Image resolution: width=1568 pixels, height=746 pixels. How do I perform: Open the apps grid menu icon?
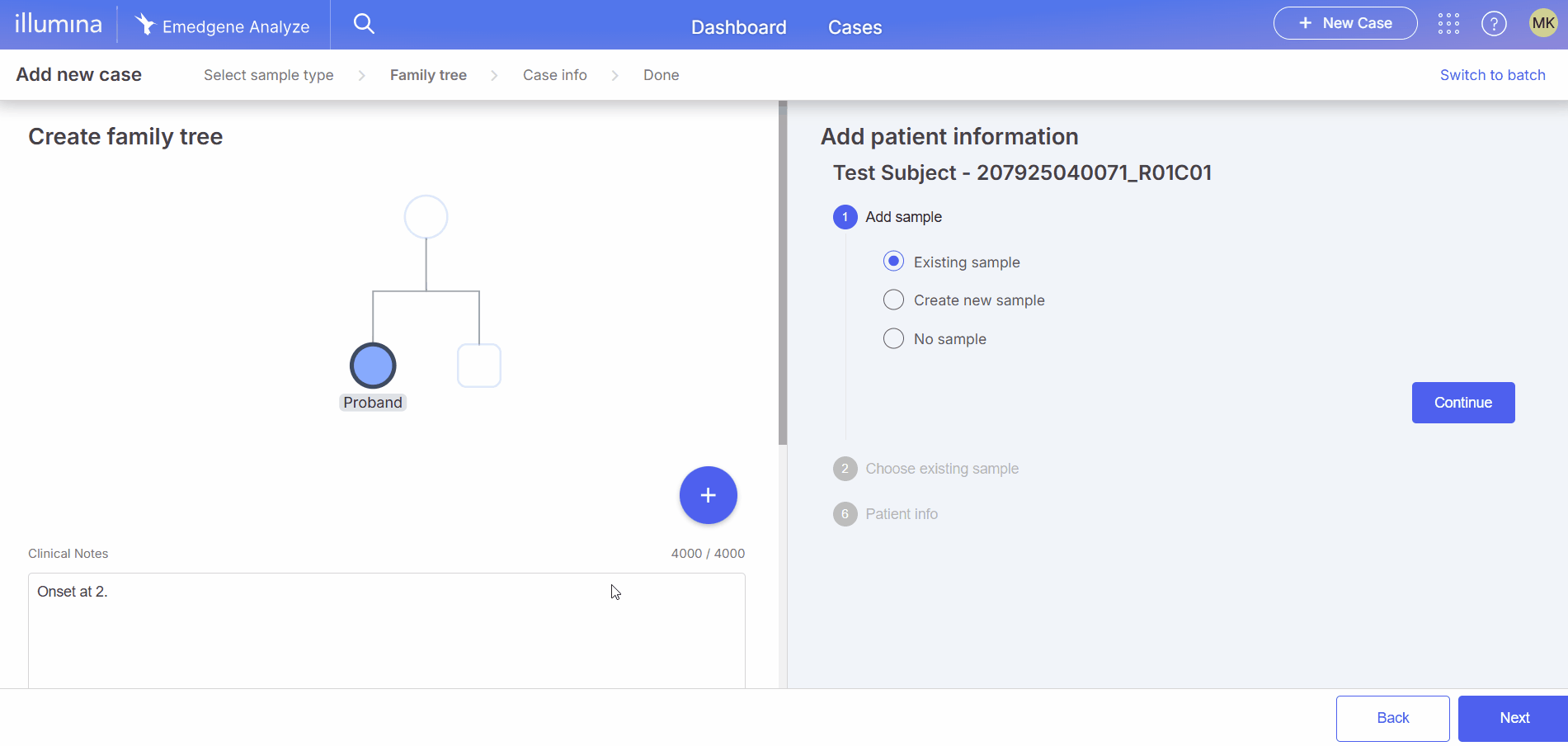[x=1448, y=24]
